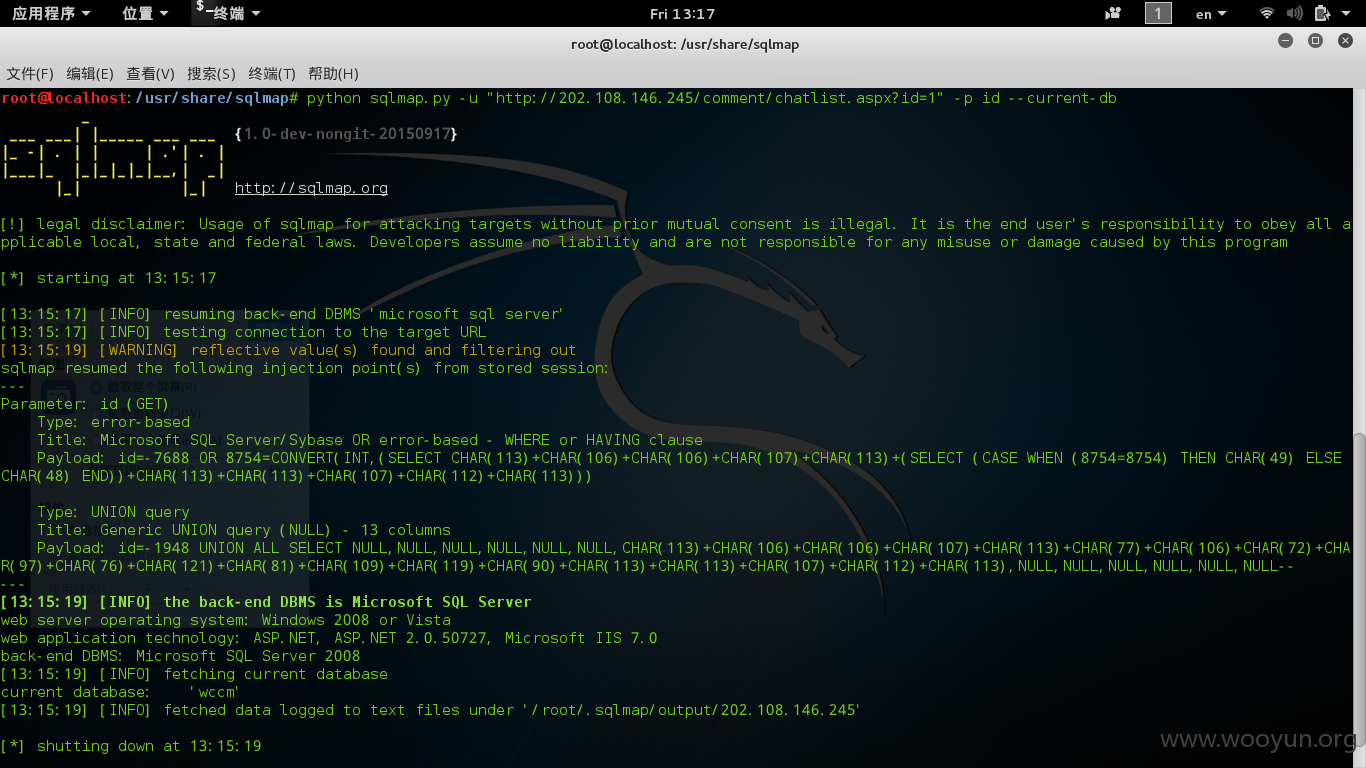Click 'Parameter: id (GET)' text
Image resolution: width=1366 pixels, height=768 pixels.
coord(85,404)
